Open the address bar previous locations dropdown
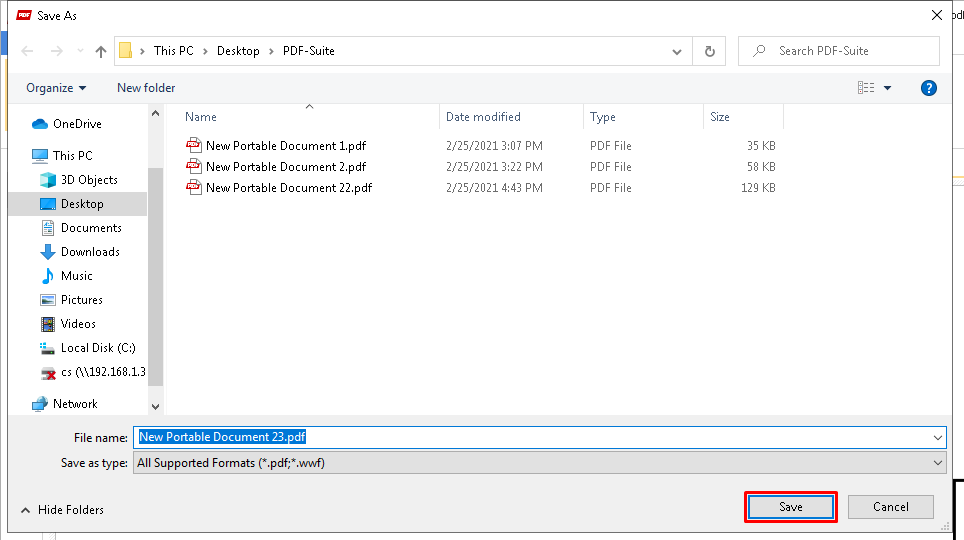The image size is (964, 540). tap(677, 52)
